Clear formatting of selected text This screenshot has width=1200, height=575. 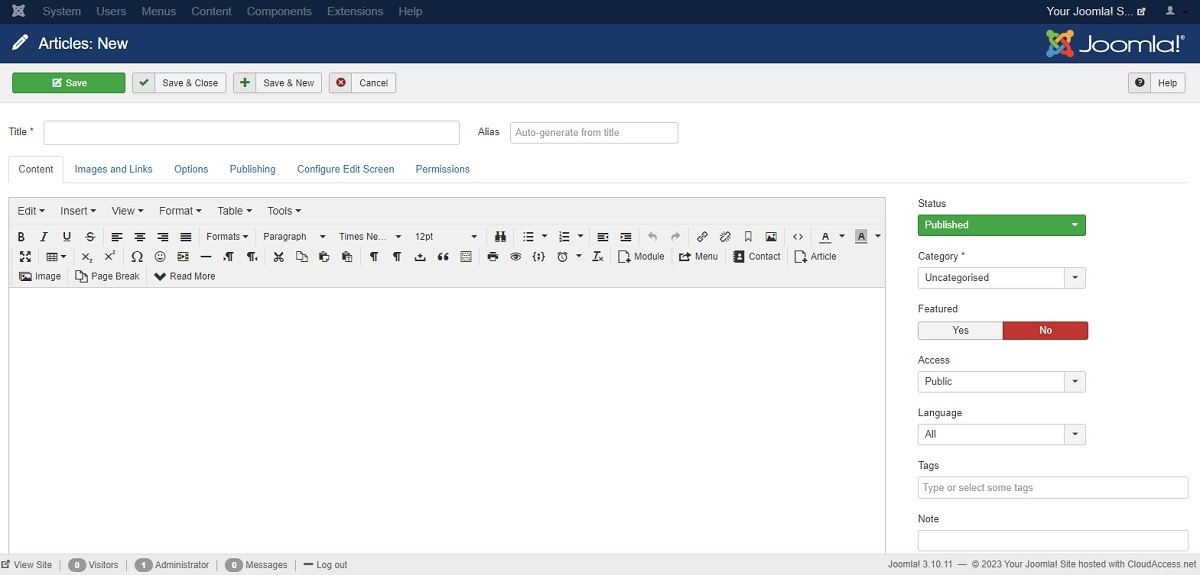pos(598,257)
